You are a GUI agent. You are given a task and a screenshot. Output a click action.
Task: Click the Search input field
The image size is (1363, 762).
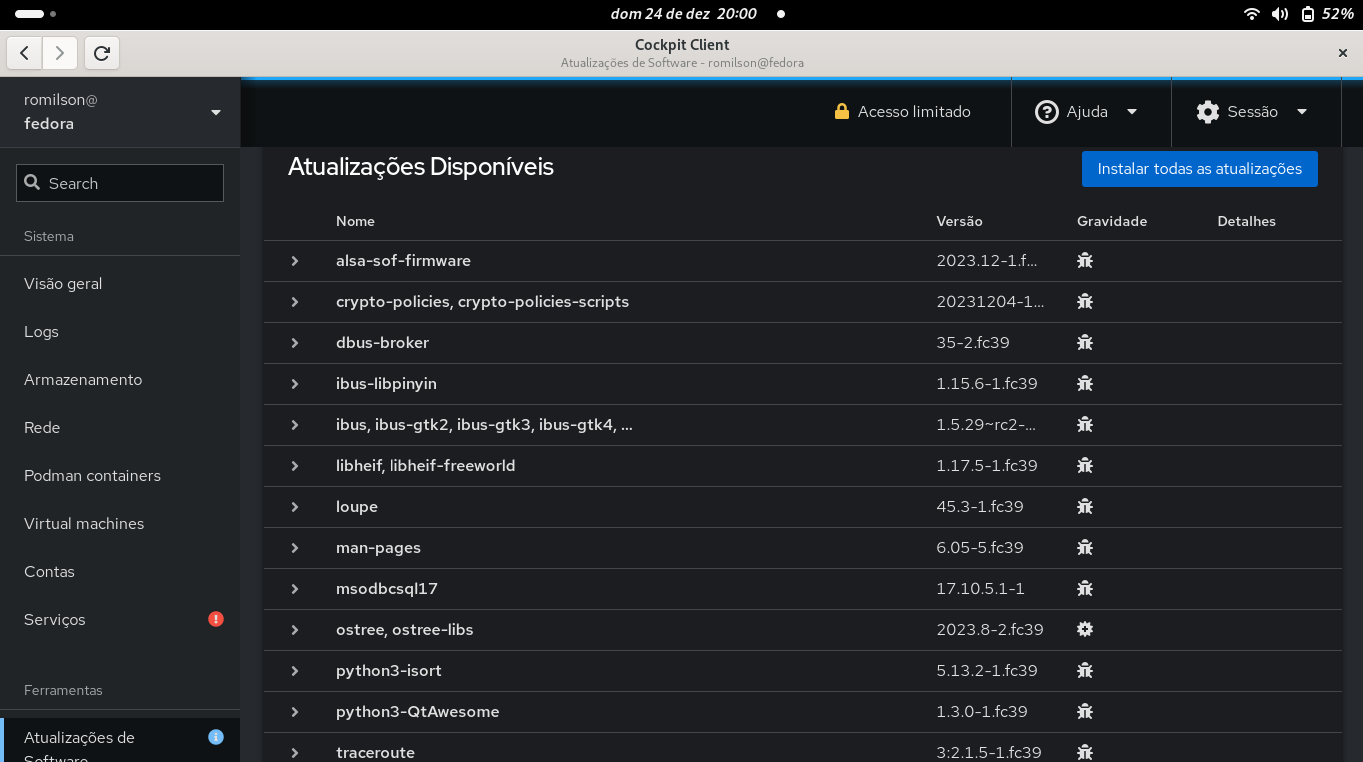120,183
